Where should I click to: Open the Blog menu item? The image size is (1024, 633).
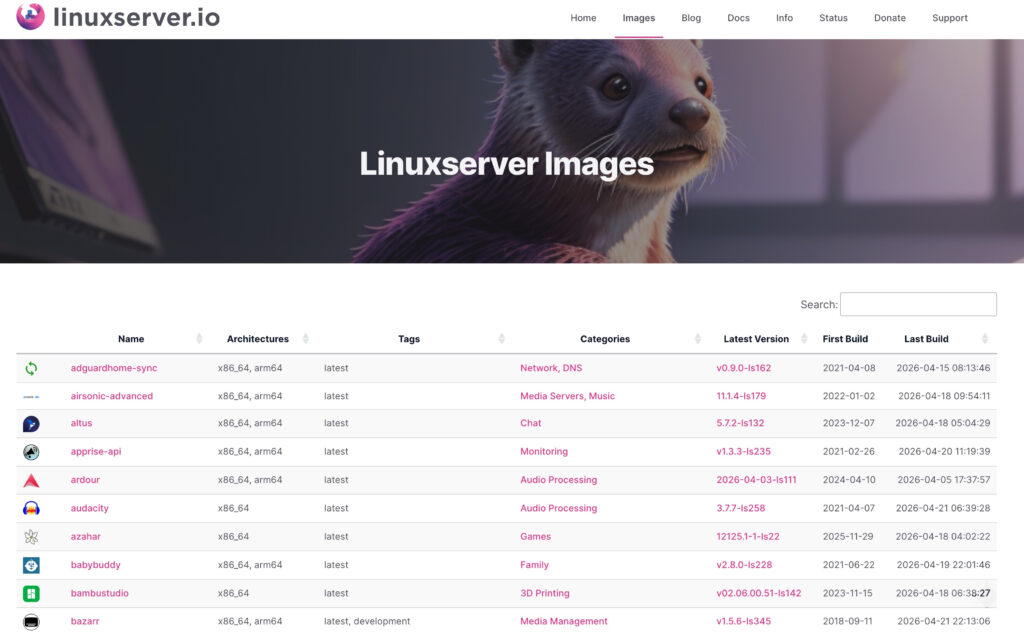691,18
